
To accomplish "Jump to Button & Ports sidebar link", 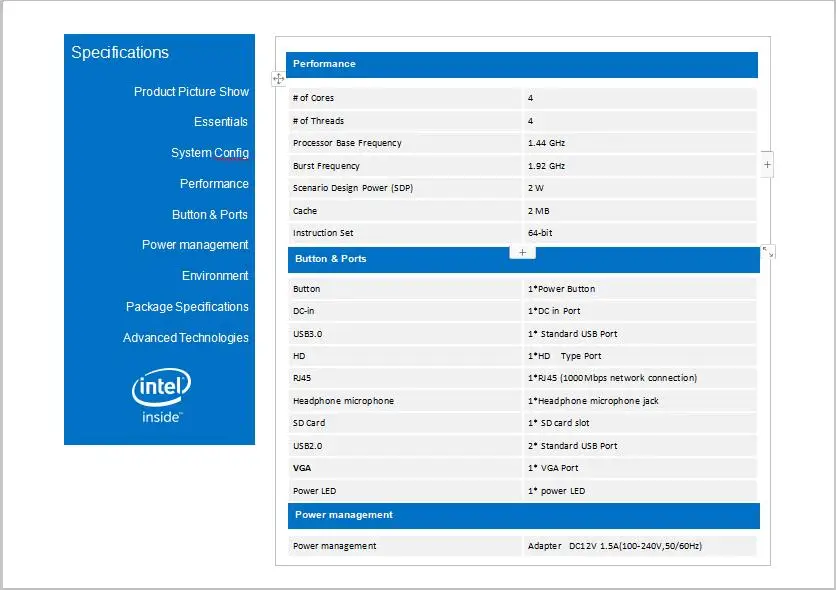I will (x=210, y=215).
